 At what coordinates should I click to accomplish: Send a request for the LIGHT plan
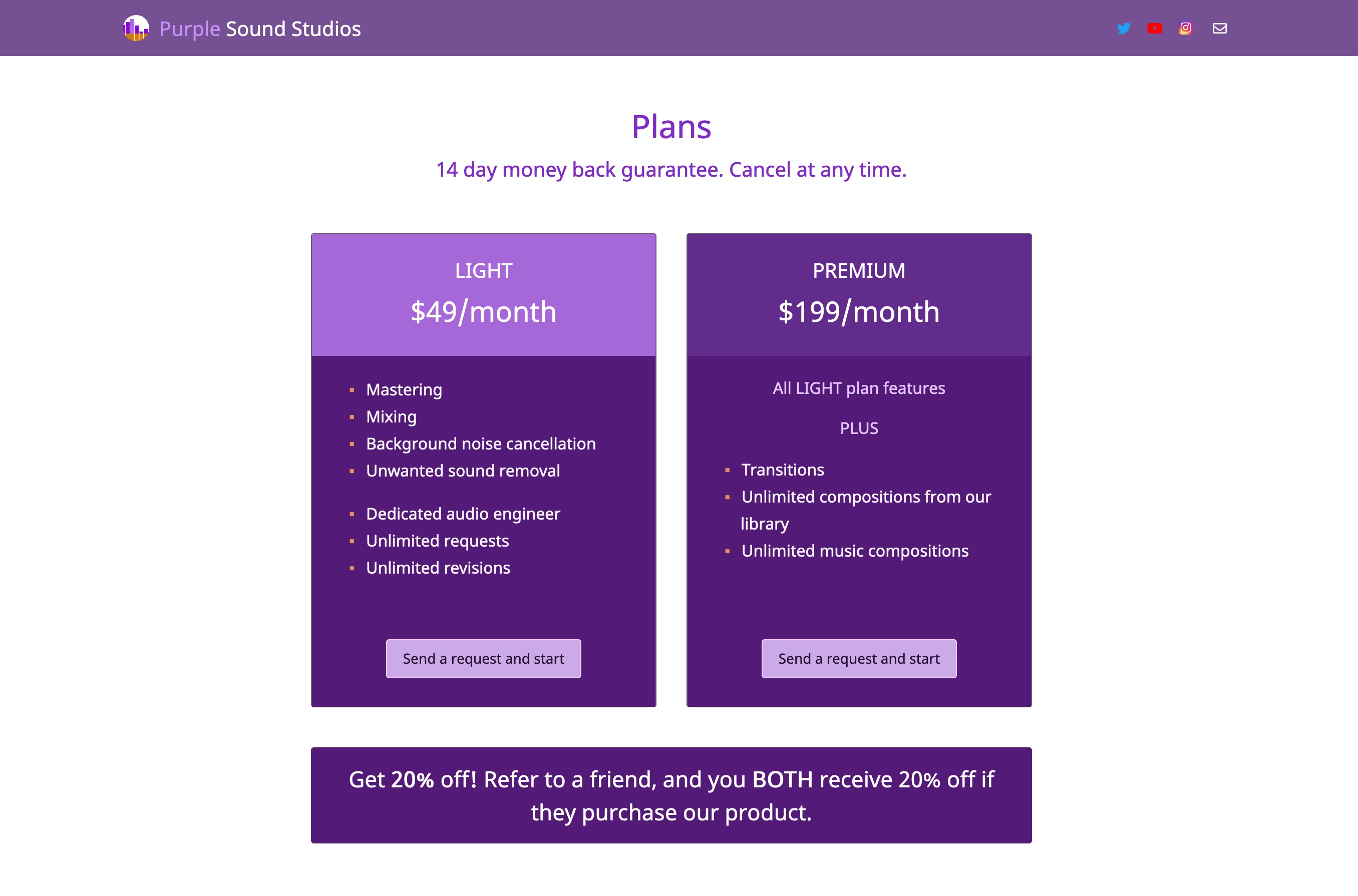[484, 658]
